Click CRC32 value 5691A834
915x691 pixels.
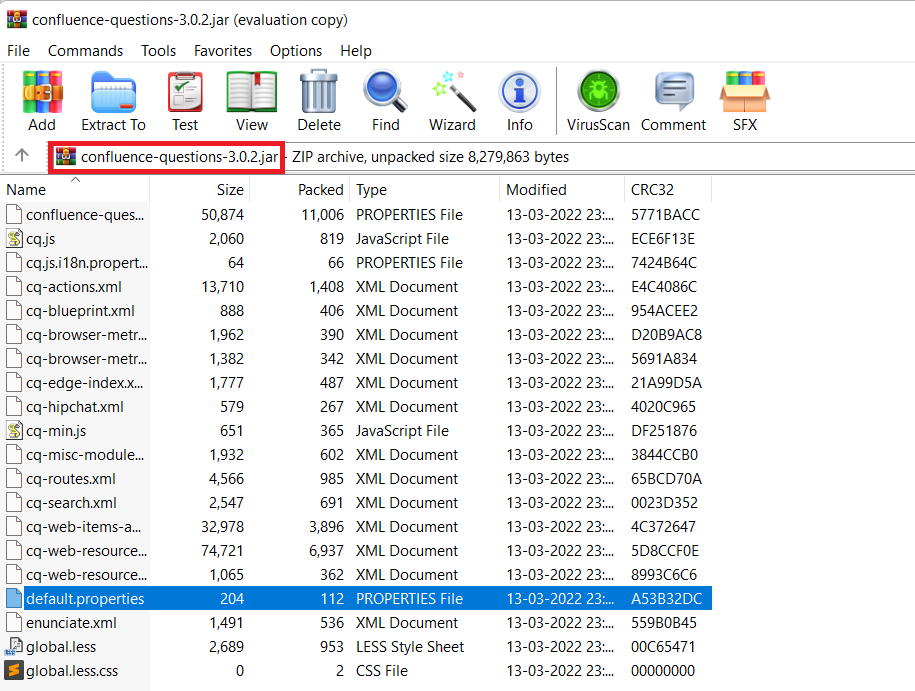coord(664,358)
